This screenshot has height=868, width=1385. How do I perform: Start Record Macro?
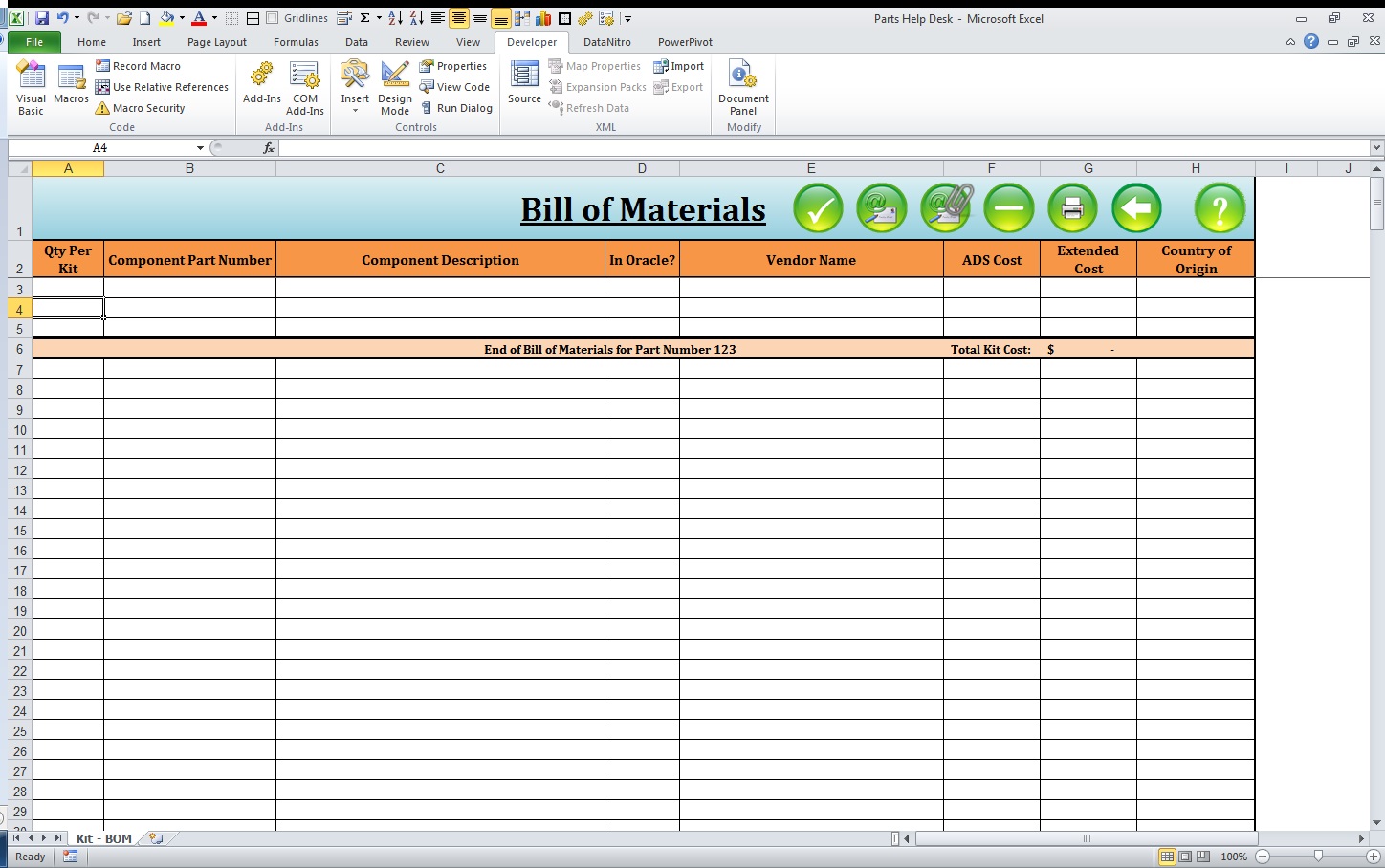tap(139, 66)
